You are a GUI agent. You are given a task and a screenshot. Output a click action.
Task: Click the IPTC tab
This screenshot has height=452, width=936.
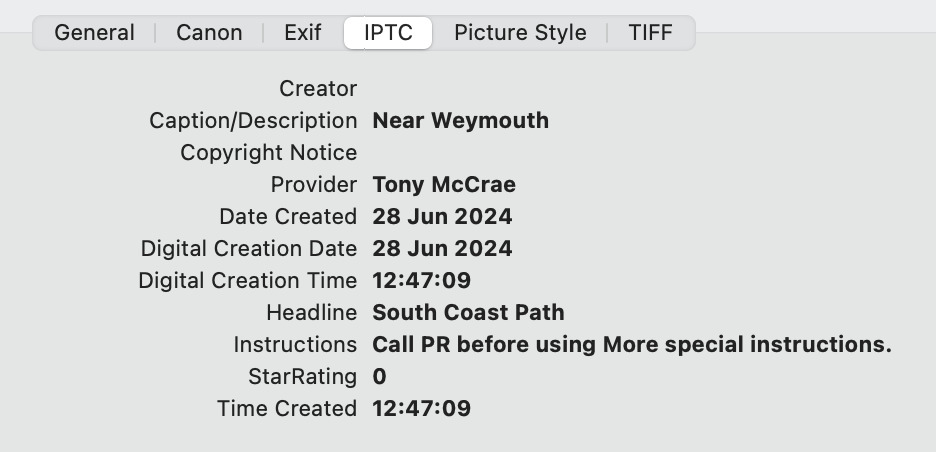click(388, 32)
